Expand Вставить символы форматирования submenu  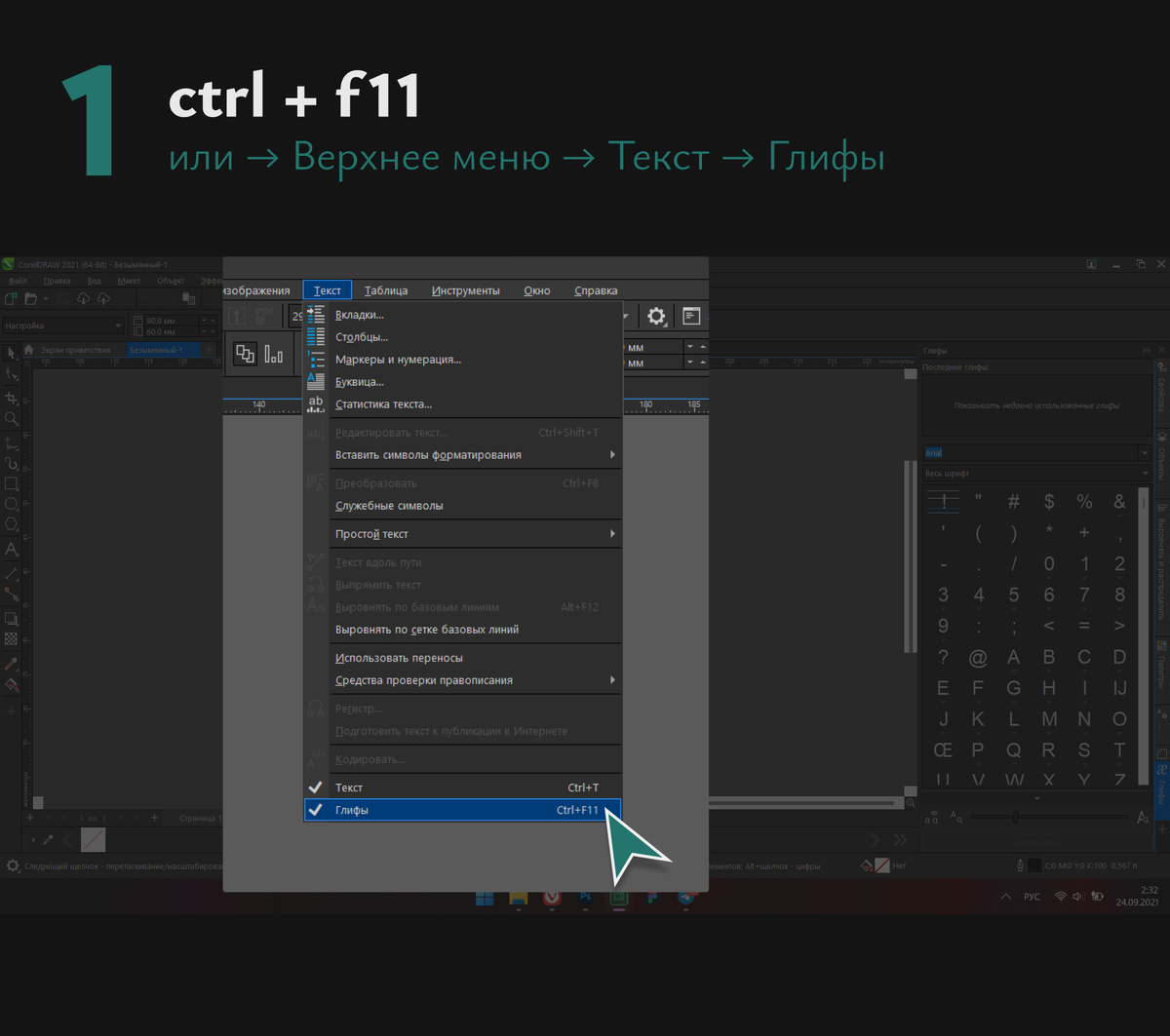click(x=462, y=455)
